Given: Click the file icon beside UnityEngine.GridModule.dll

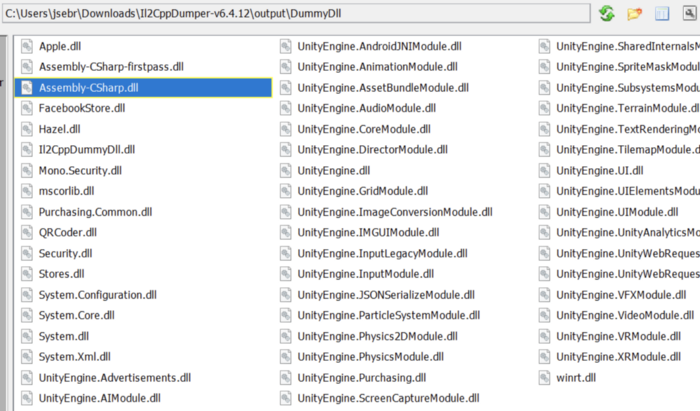Looking at the screenshot, I should click(286, 191).
